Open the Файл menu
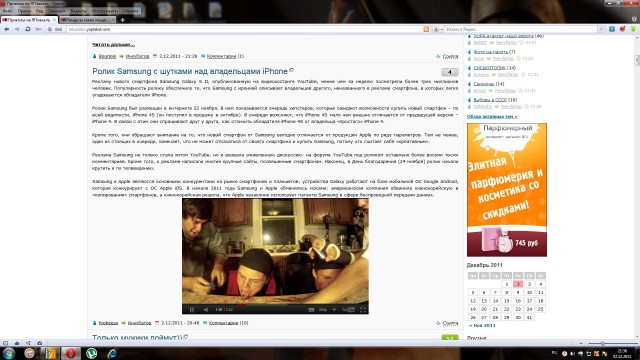The image size is (640, 360). (x=7, y=11)
